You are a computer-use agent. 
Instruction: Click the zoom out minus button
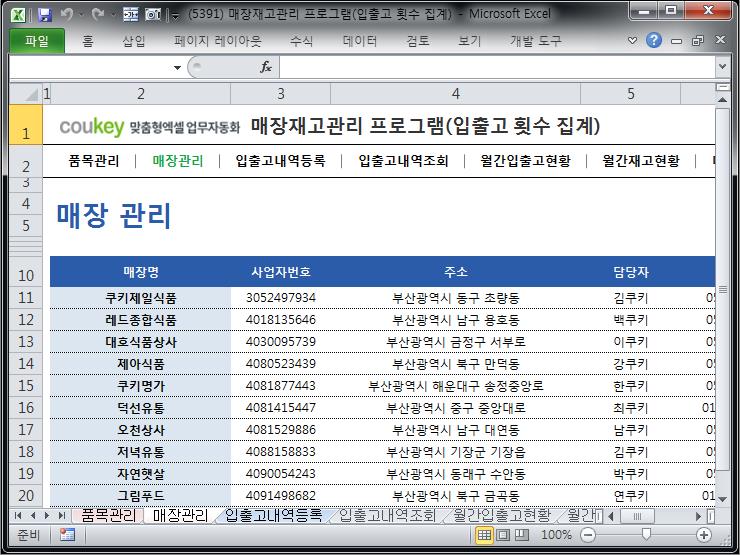click(x=588, y=535)
